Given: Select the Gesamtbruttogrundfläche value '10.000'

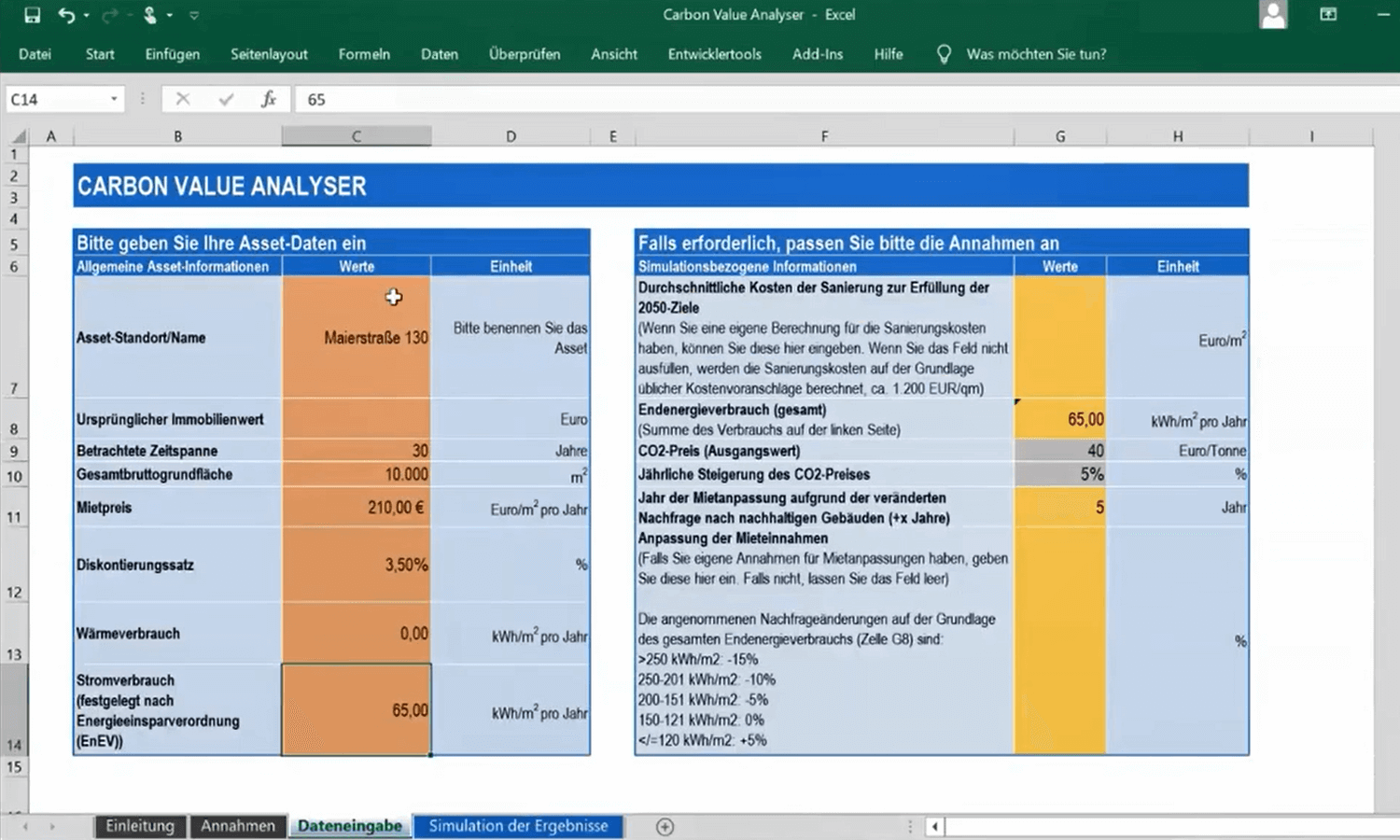Looking at the screenshot, I should tap(357, 474).
